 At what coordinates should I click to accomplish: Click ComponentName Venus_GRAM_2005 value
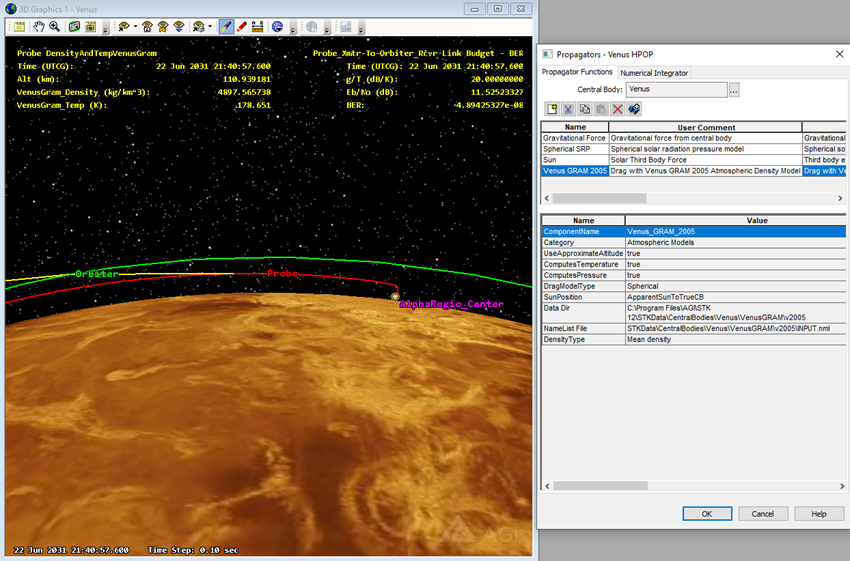pos(735,231)
